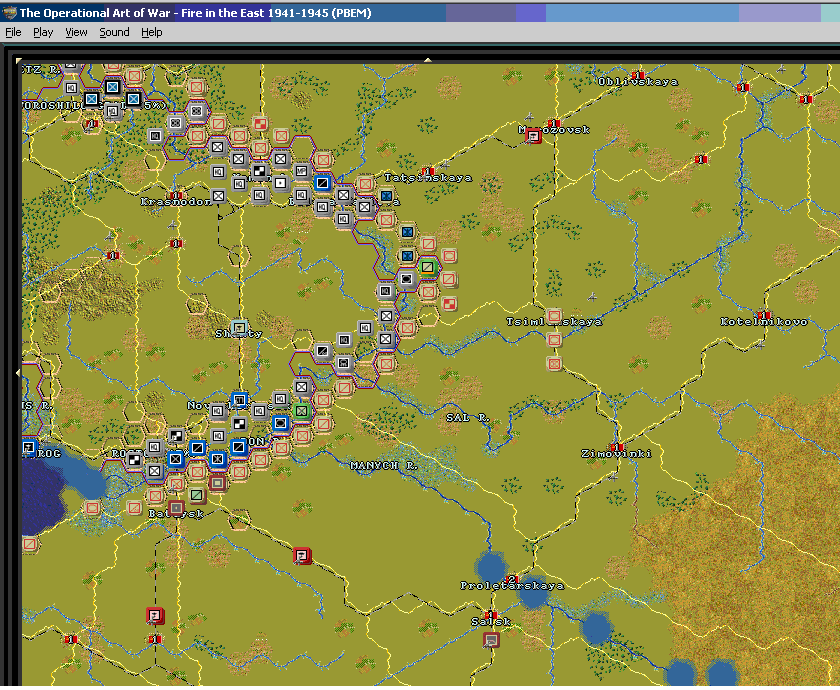Select the red air unit between Bataysk and Proletarskaya

coord(302,556)
